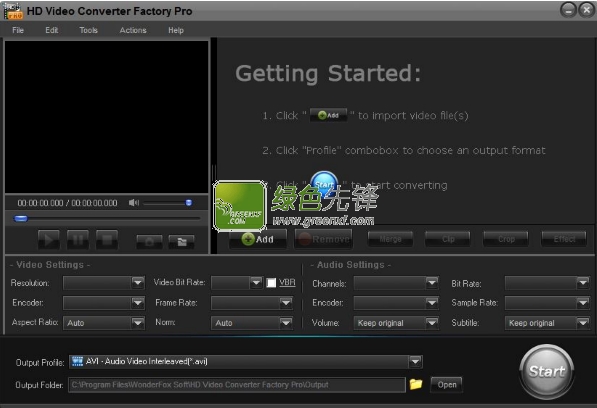This screenshot has height=408, width=597.
Task: Enable the VBR checkbox
Action: (x=271, y=283)
